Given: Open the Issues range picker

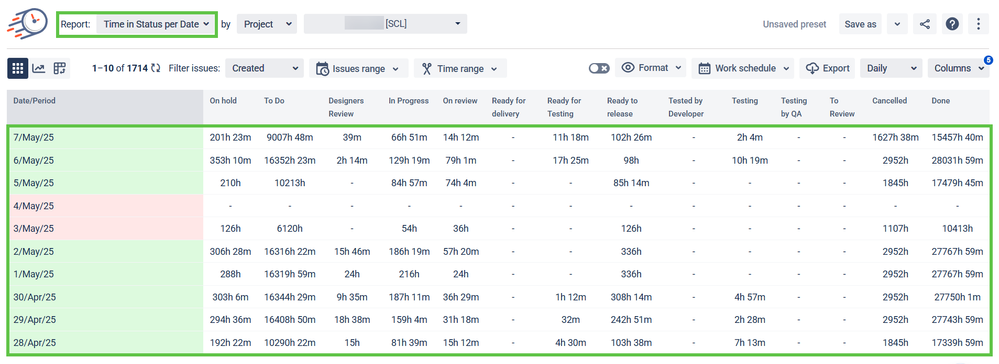Looking at the screenshot, I should pos(359,68).
